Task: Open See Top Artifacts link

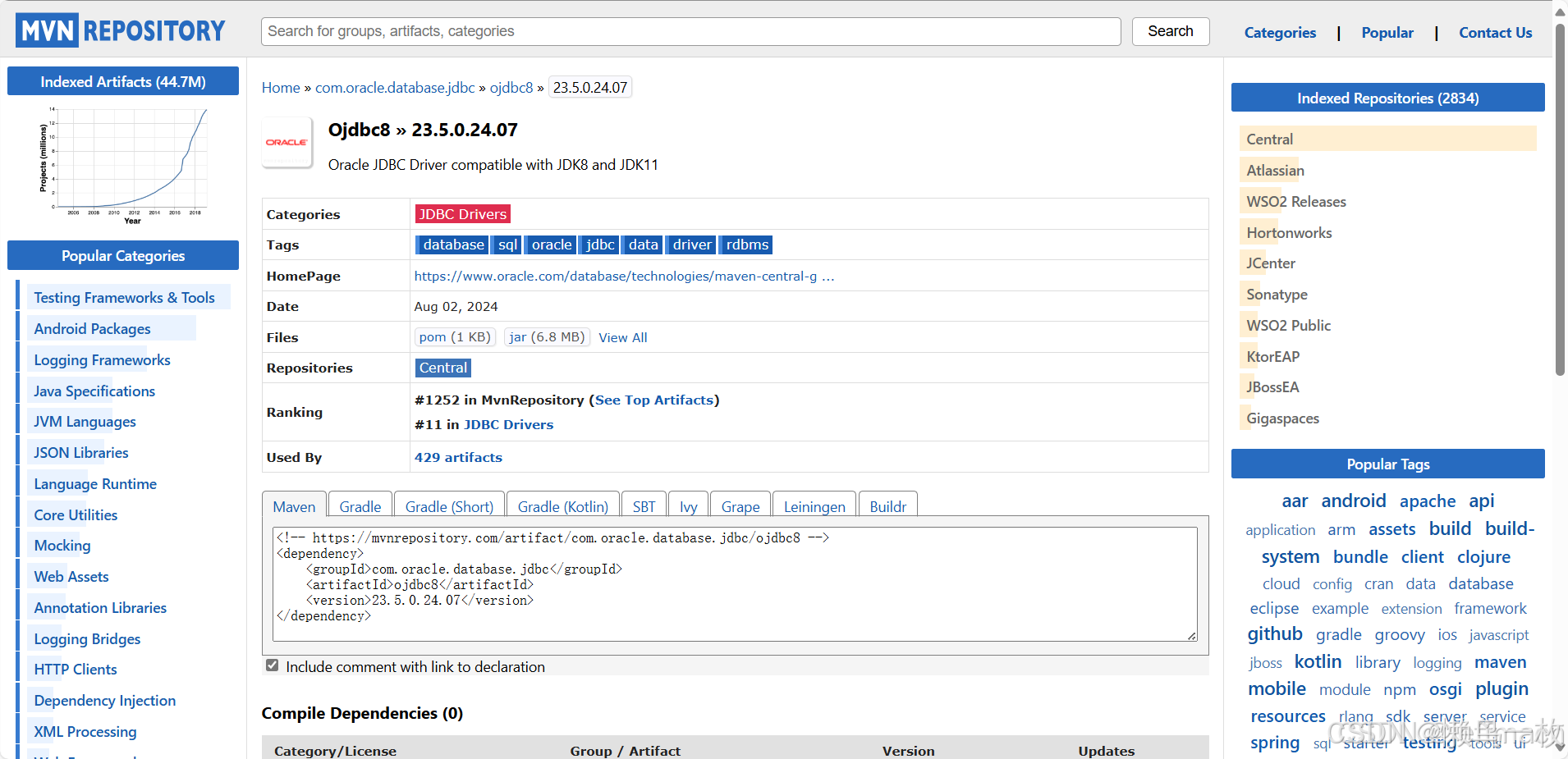Action: [x=654, y=400]
